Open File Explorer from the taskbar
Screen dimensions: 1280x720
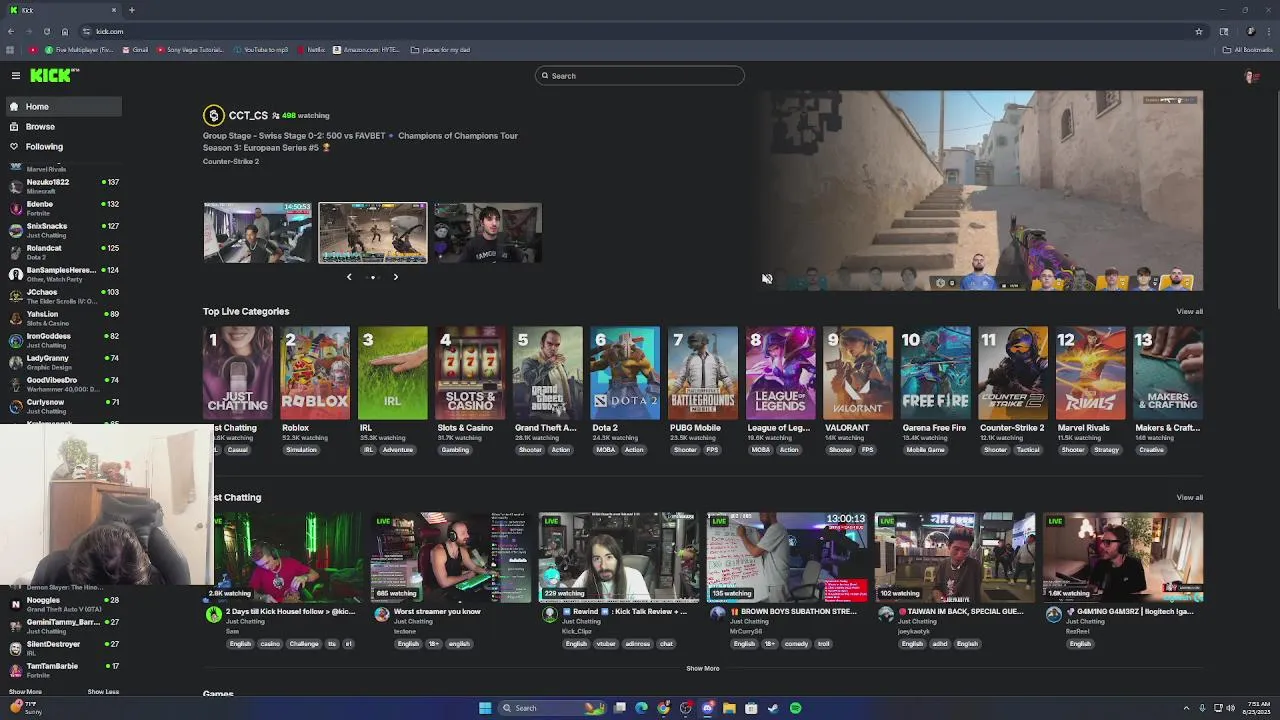click(x=729, y=708)
